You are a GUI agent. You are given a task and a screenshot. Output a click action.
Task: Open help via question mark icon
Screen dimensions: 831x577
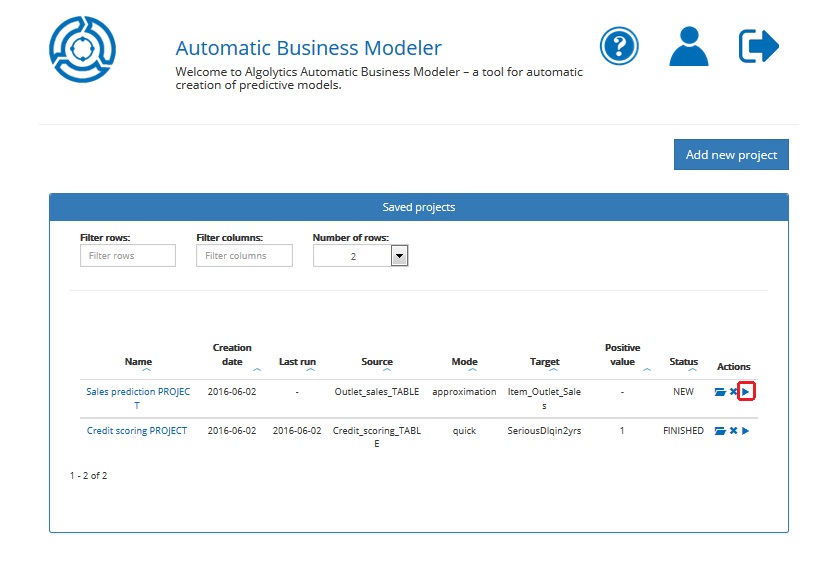pos(619,46)
